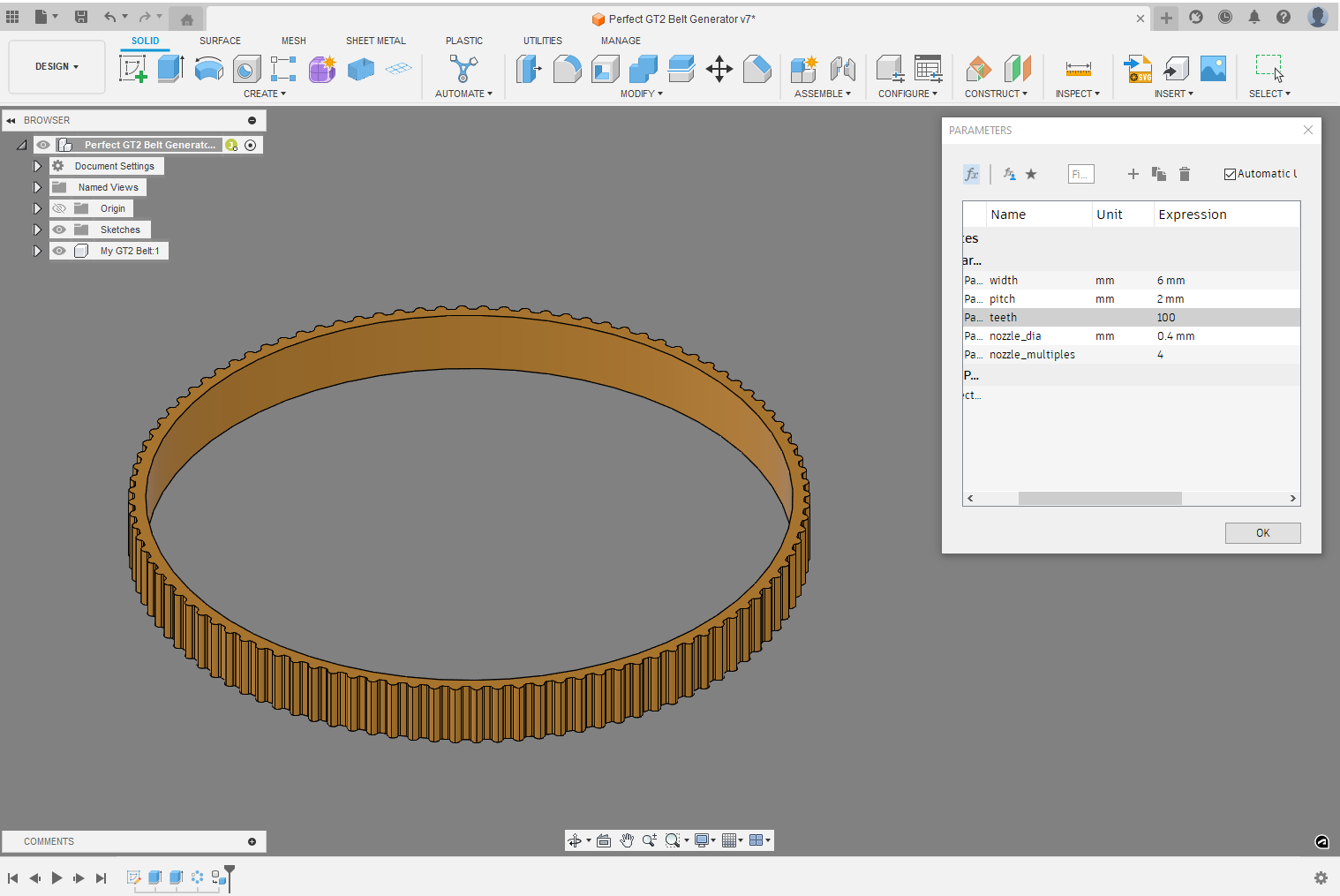
Task: Open the DESIGN workspace switcher
Action: (56, 66)
